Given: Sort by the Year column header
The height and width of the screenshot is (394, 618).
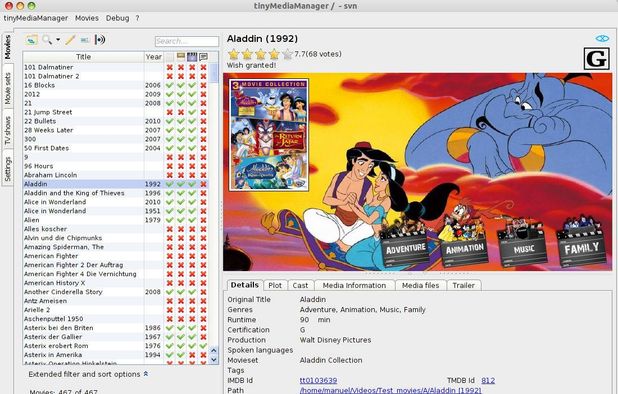Looking at the screenshot, I should click(153, 57).
